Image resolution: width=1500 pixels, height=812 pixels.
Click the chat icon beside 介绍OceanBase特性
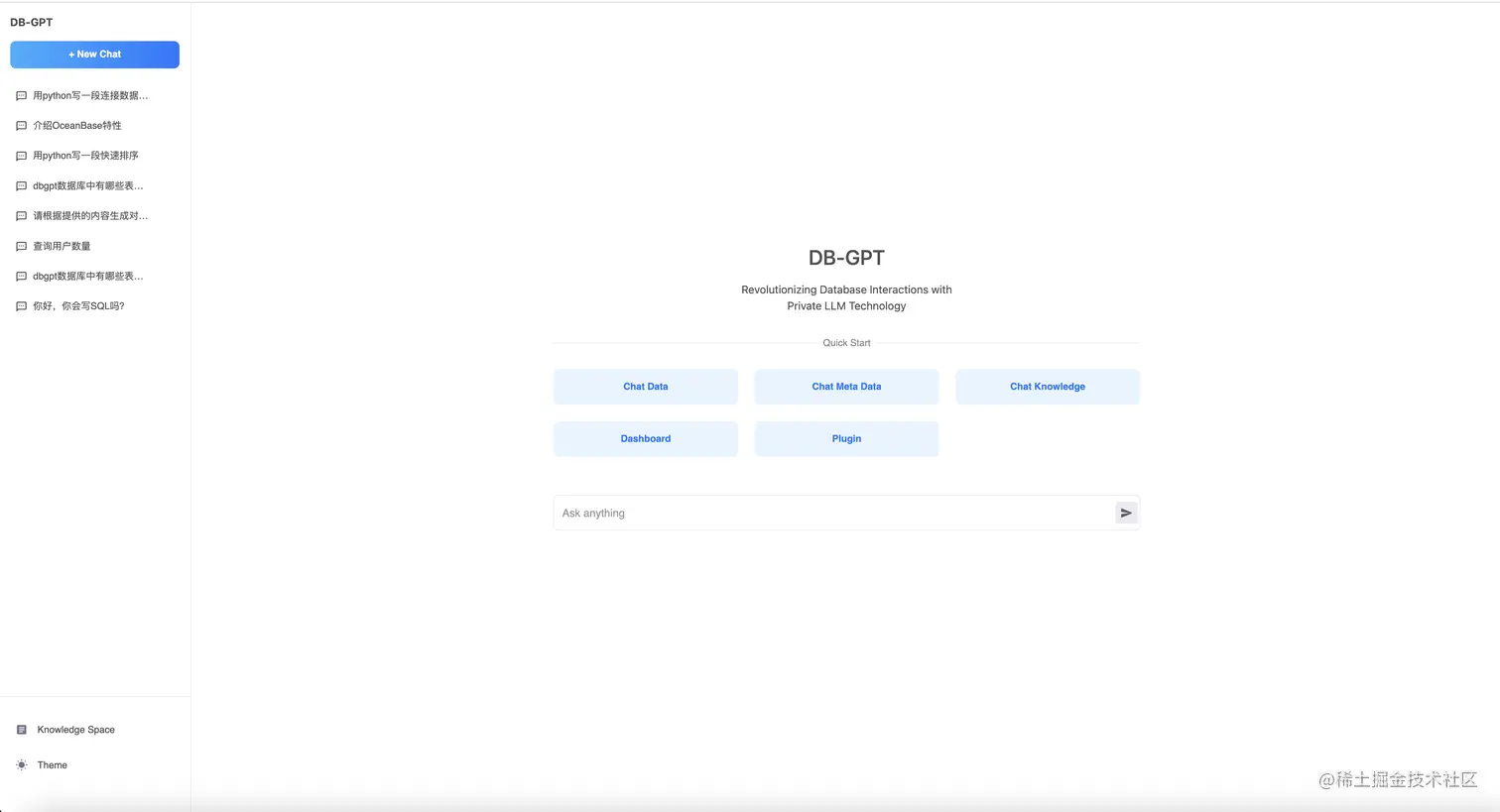pyautogui.click(x=22, y=126)
